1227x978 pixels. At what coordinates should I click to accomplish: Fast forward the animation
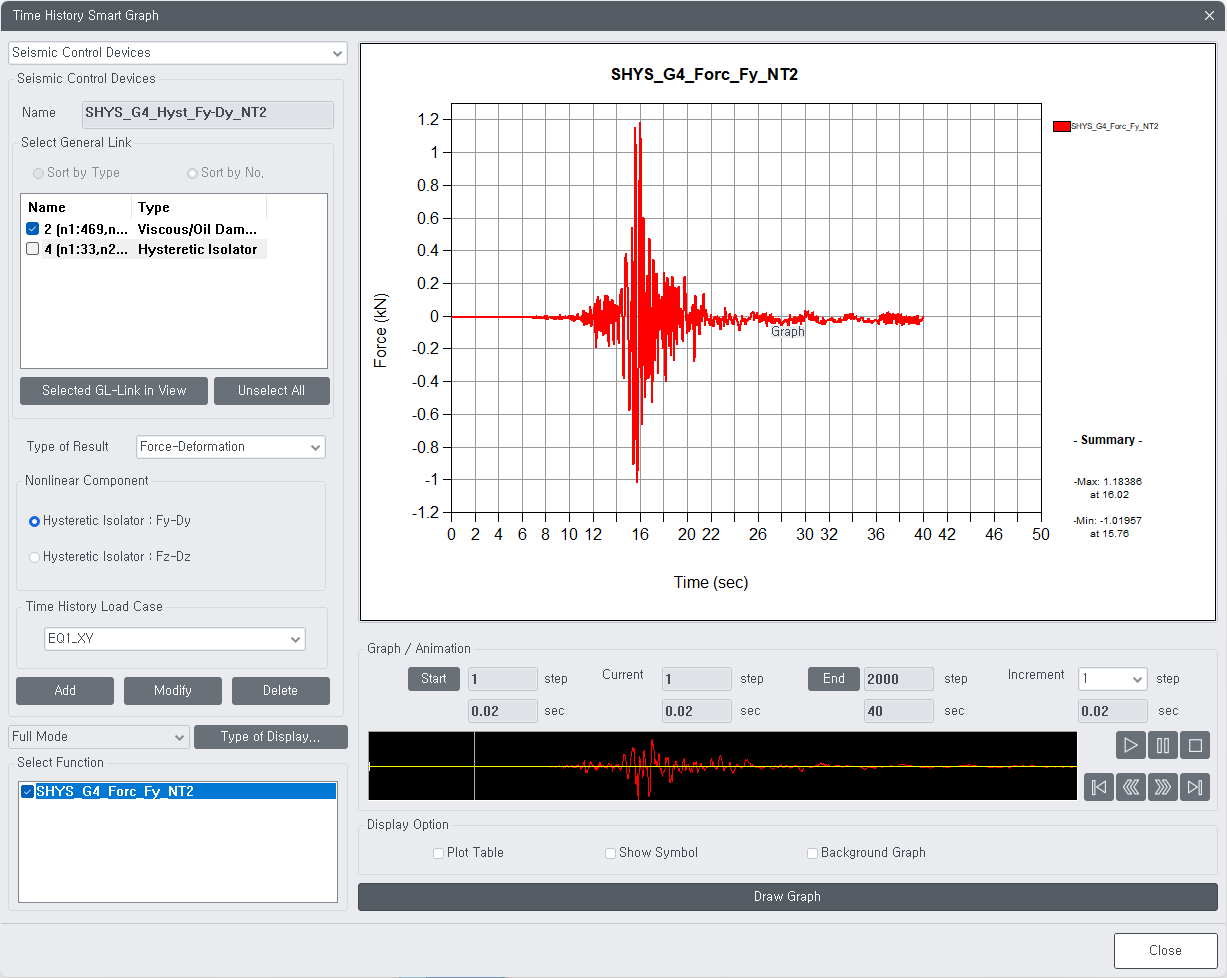(x=1163, y=787)
